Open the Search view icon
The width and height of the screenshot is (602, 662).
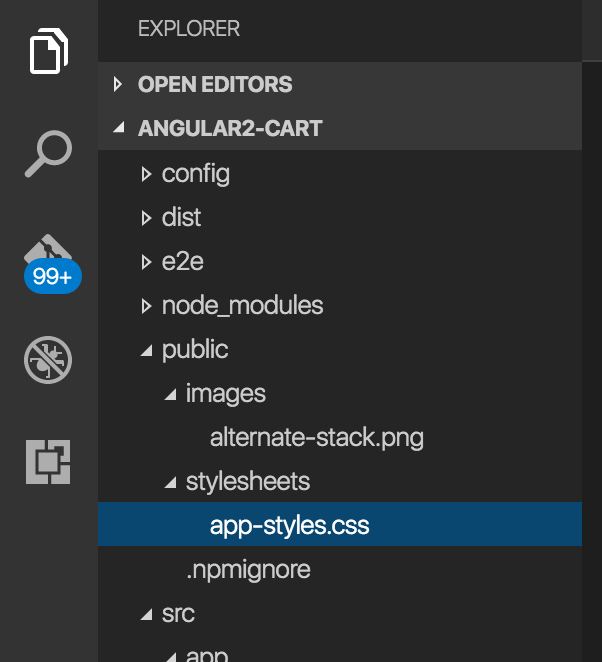point(48,152)
